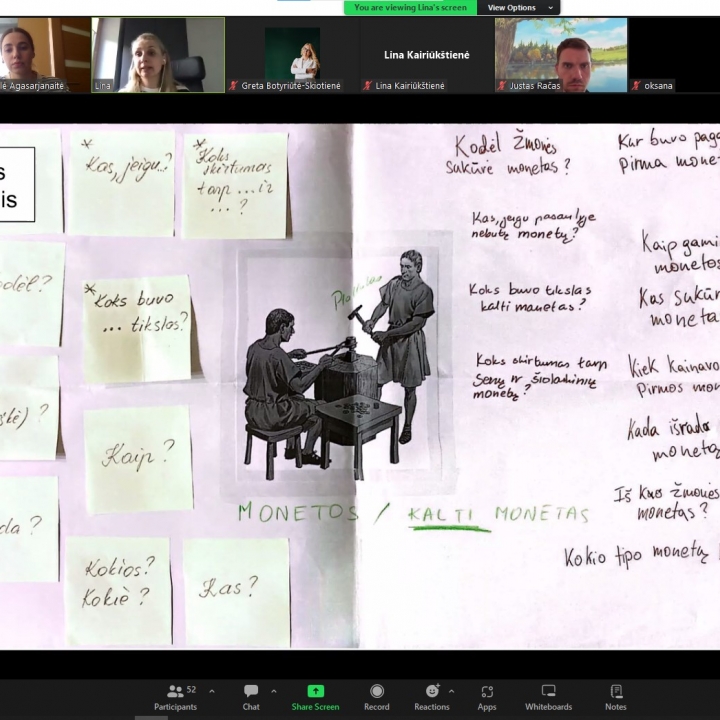Open the Participants panel
Screen dimensions: 720x720
pos(175,696)
